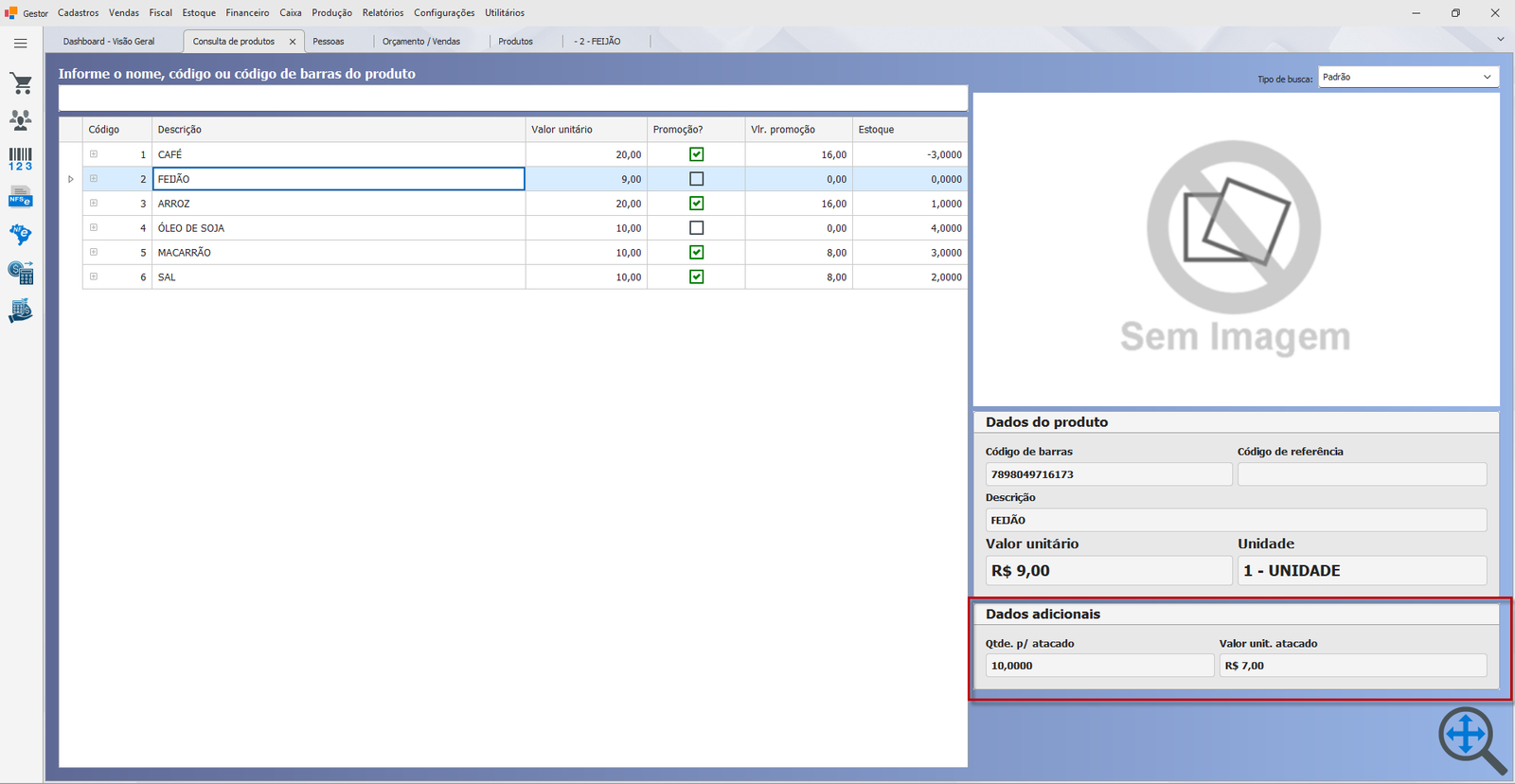This screenshot has height=784, width=1515.
Task: Open the Estoque menu
Action: coord(199,13)
